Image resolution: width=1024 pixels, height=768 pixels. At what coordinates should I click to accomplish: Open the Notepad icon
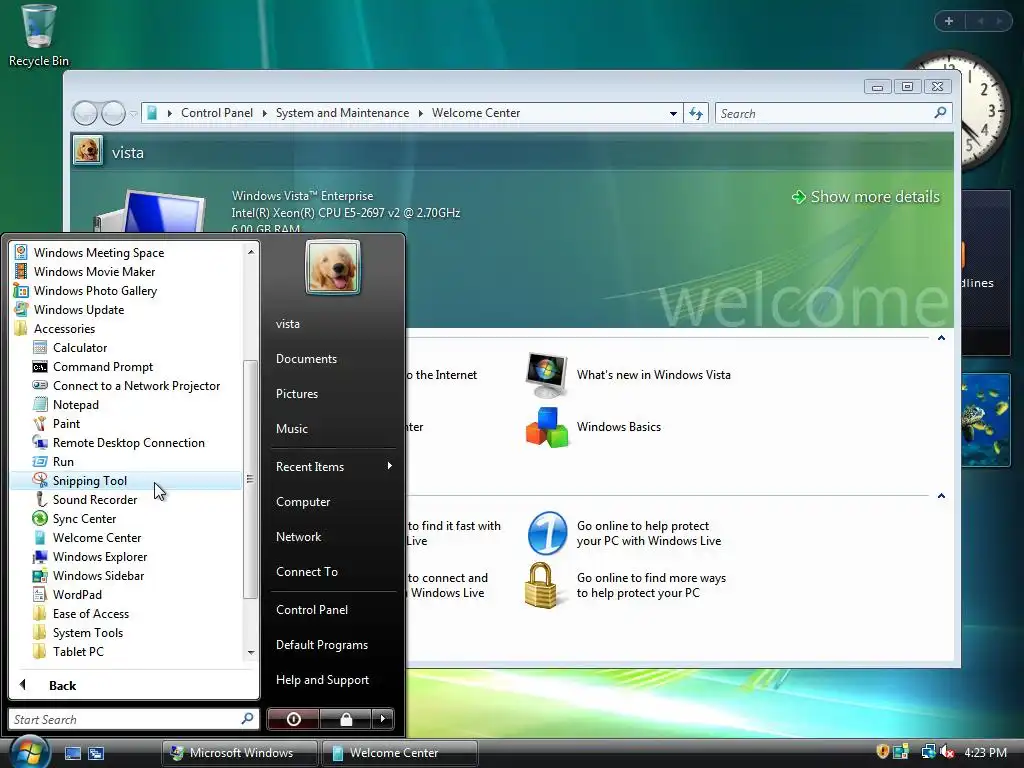pos(40,404)
